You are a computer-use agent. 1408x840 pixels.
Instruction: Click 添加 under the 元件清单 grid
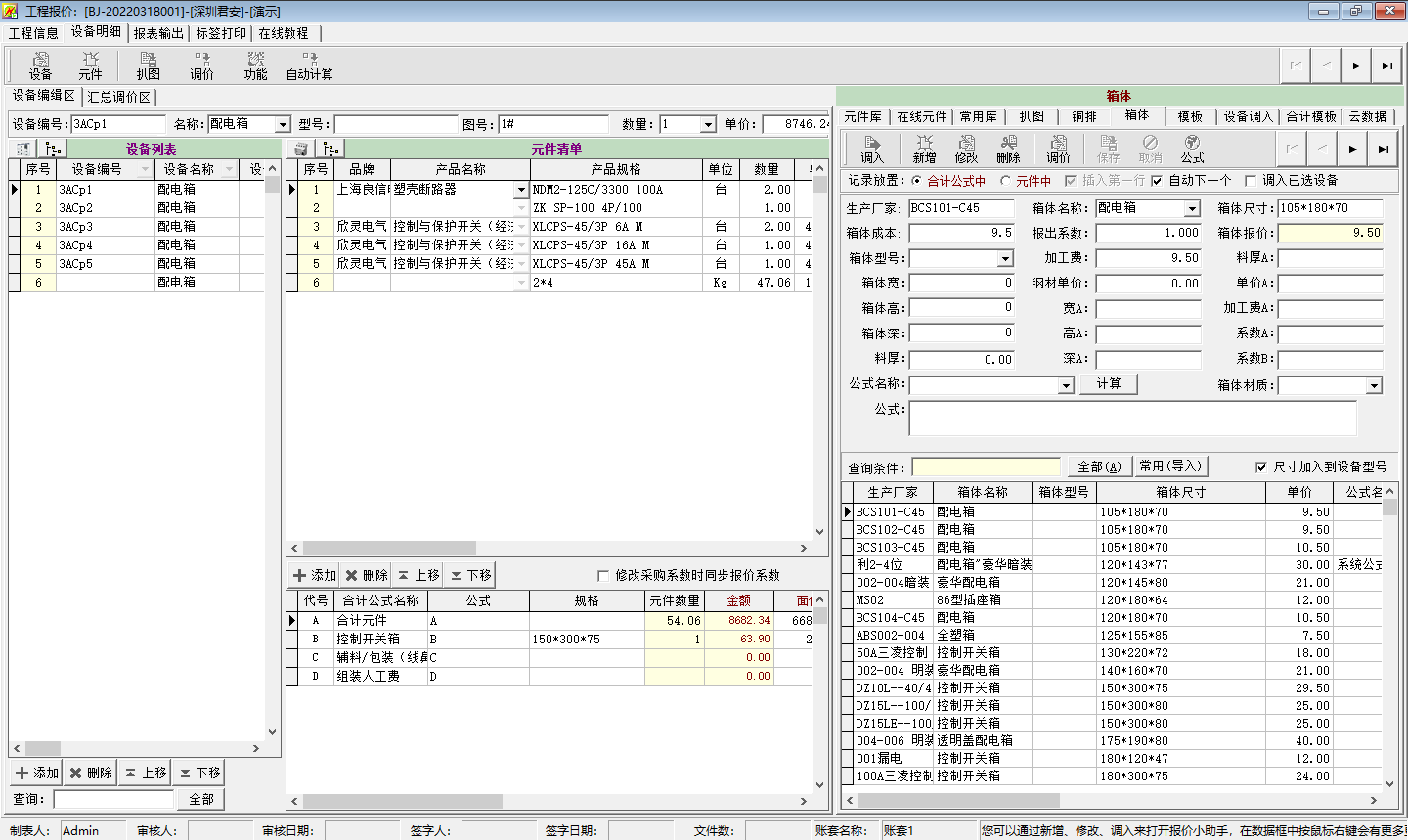(x=314, y=575)
